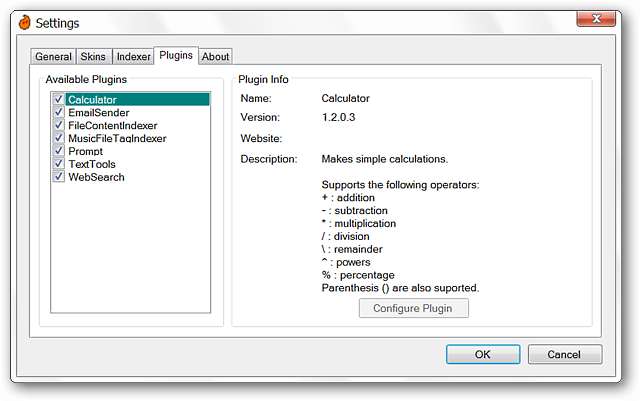Click the Configure Plugin button
640x401 pixels.
click(413, 308)
